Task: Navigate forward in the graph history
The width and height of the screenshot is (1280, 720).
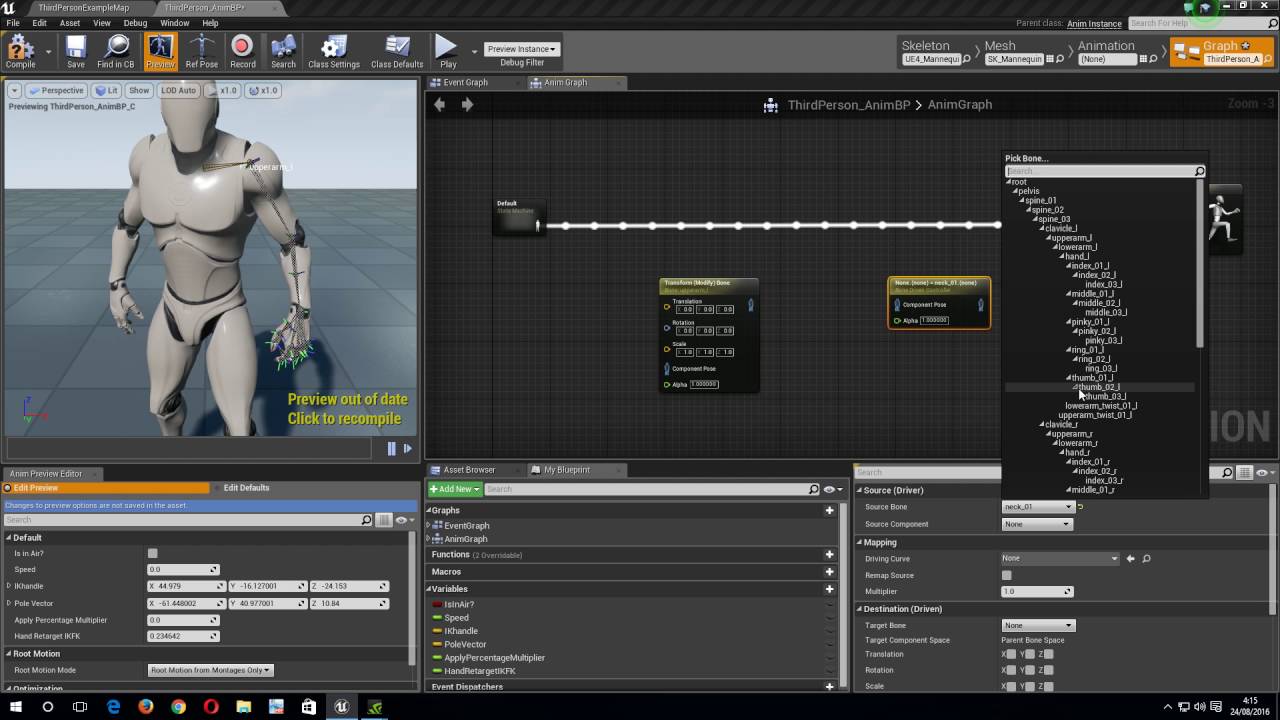Action: (467, 104)
